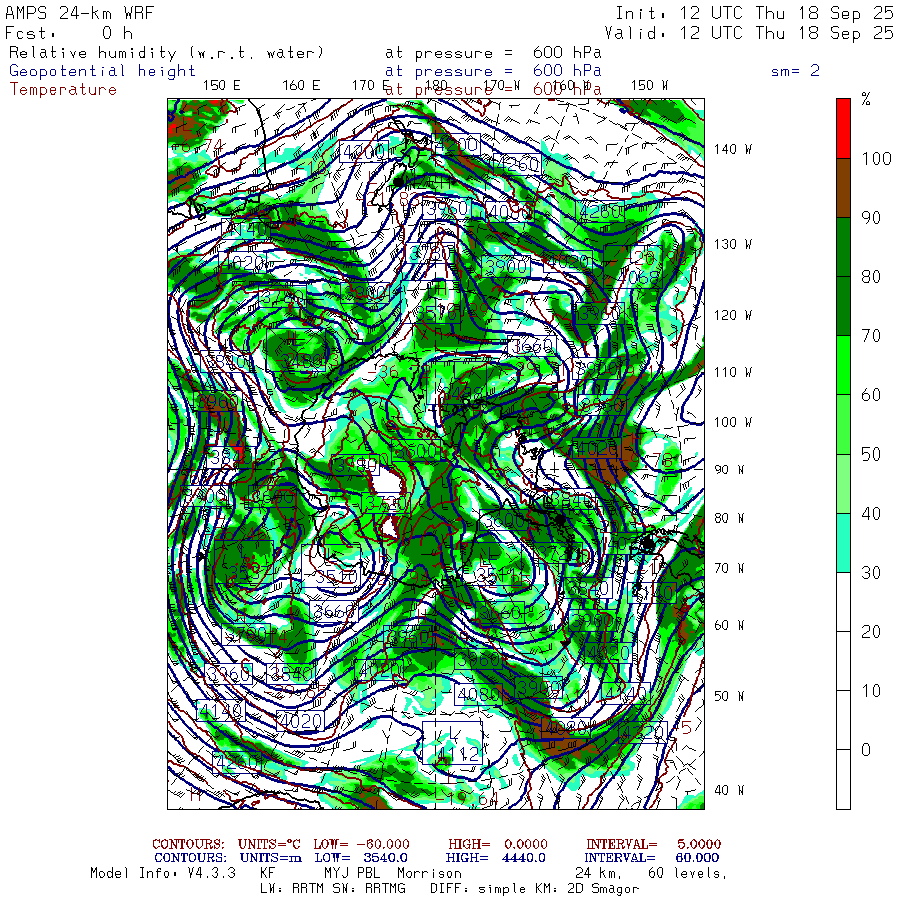Select the 'Fcst: 0 h' forecast hour text

pyautogui.click(x=70, y=33)
